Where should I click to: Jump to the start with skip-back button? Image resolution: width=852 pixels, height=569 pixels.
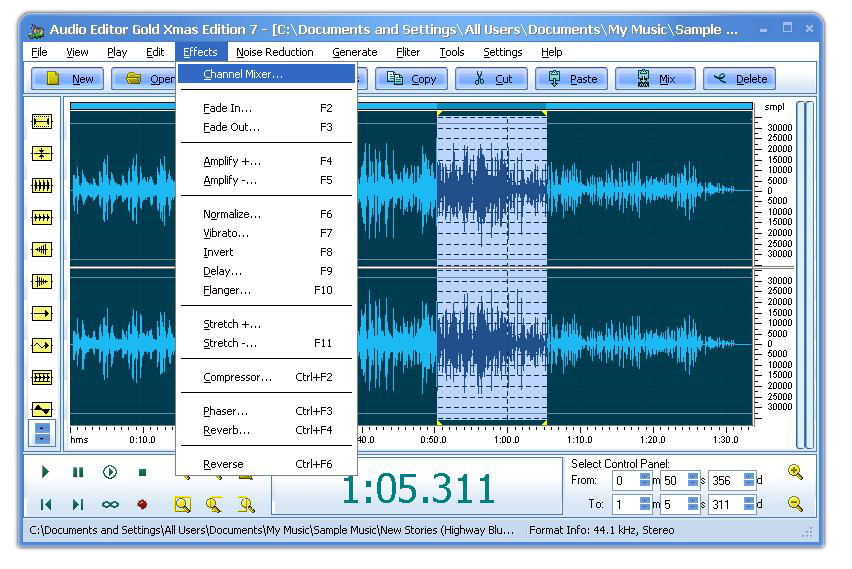click(x=46, y=504)
